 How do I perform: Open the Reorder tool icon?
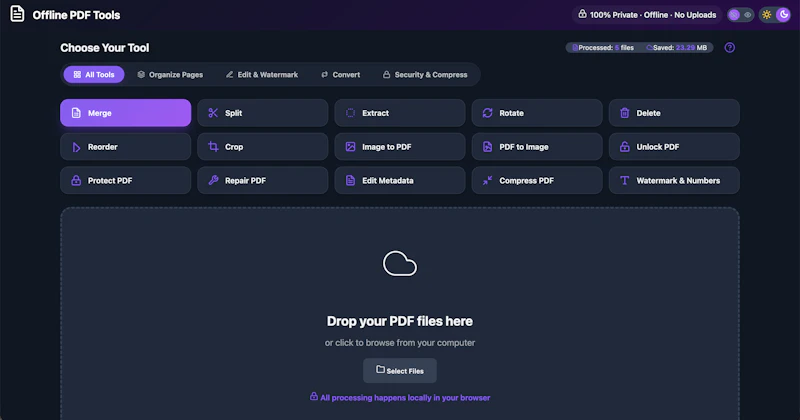click(76, 147)
